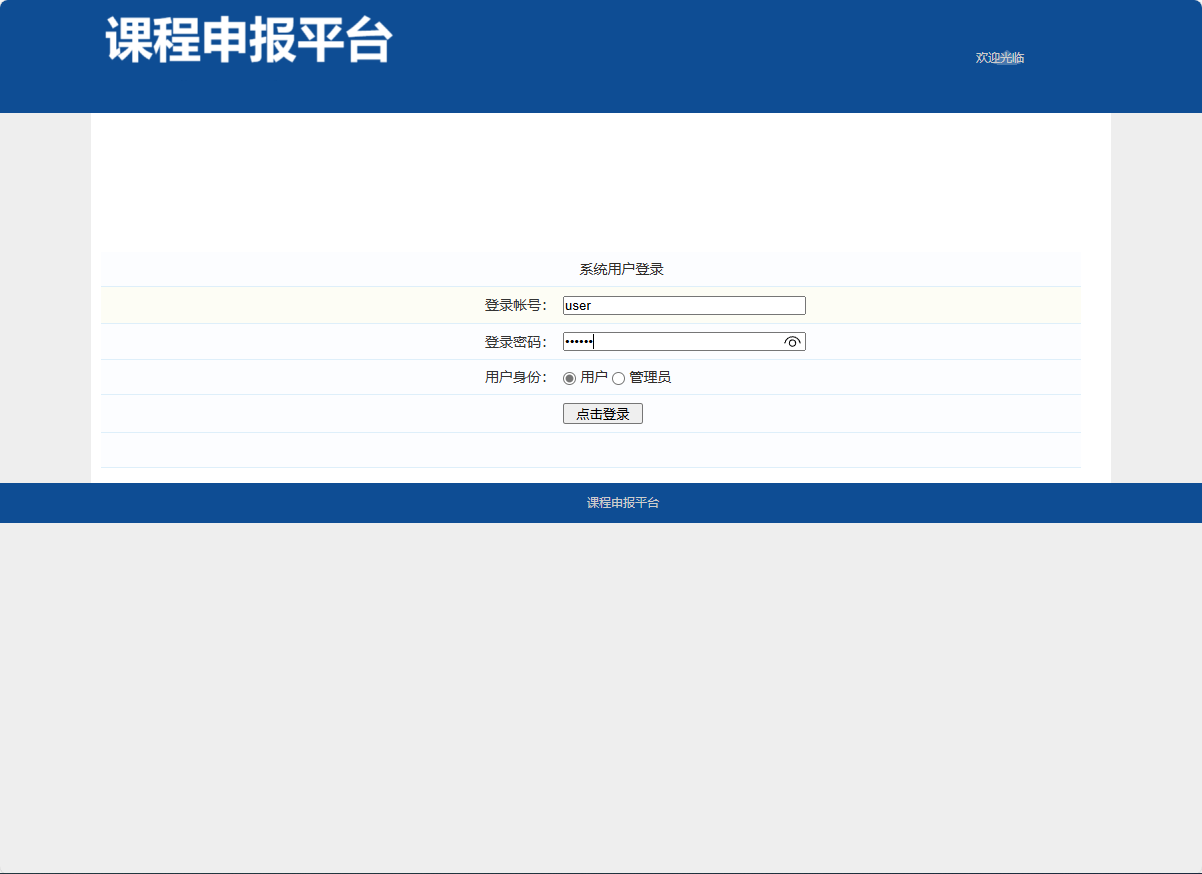Click the 用户身份 identity label
The image size is (1202, 874).
point(514,377)
